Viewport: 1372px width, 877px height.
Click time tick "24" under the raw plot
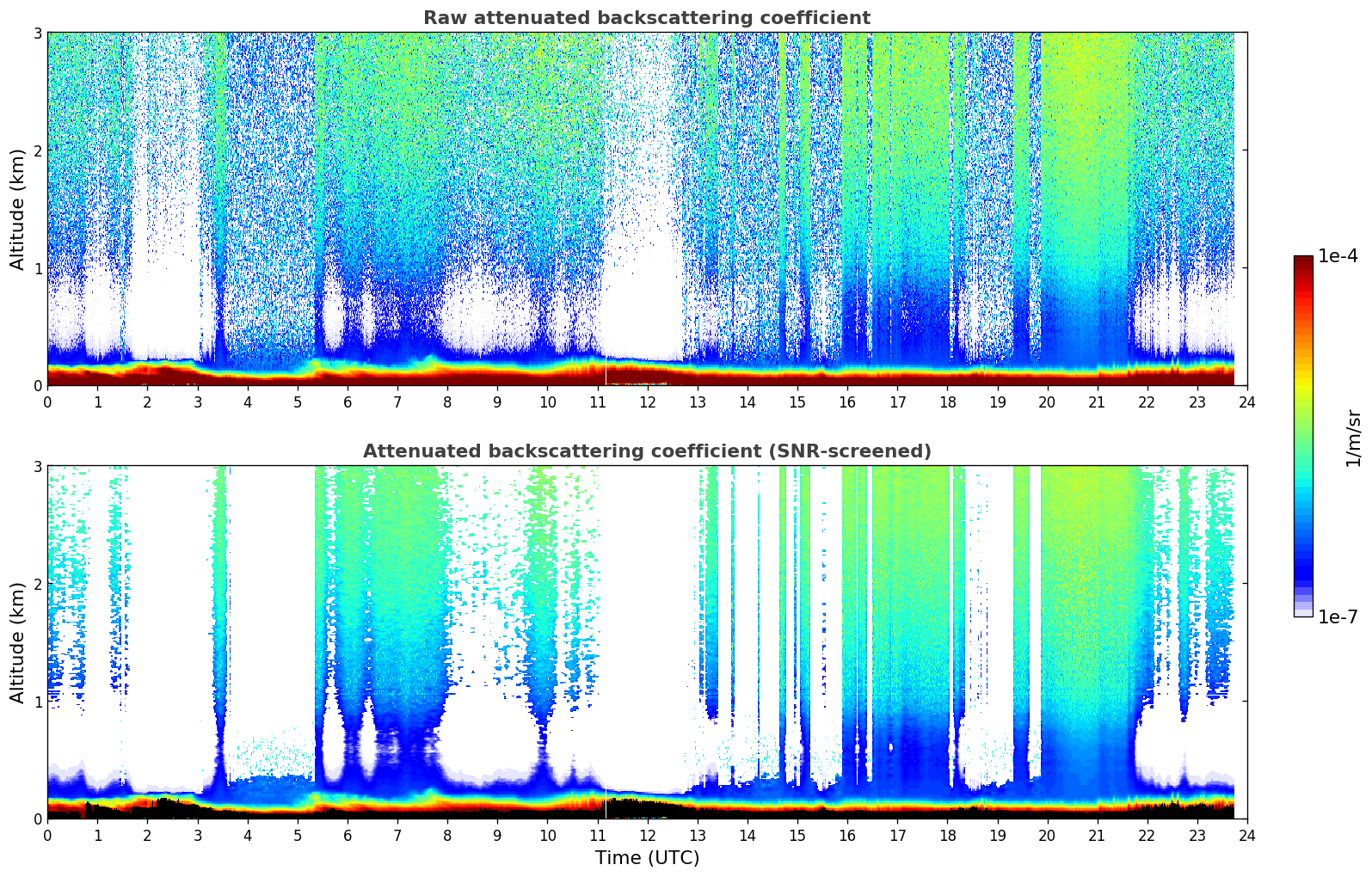coord(1247,402)
